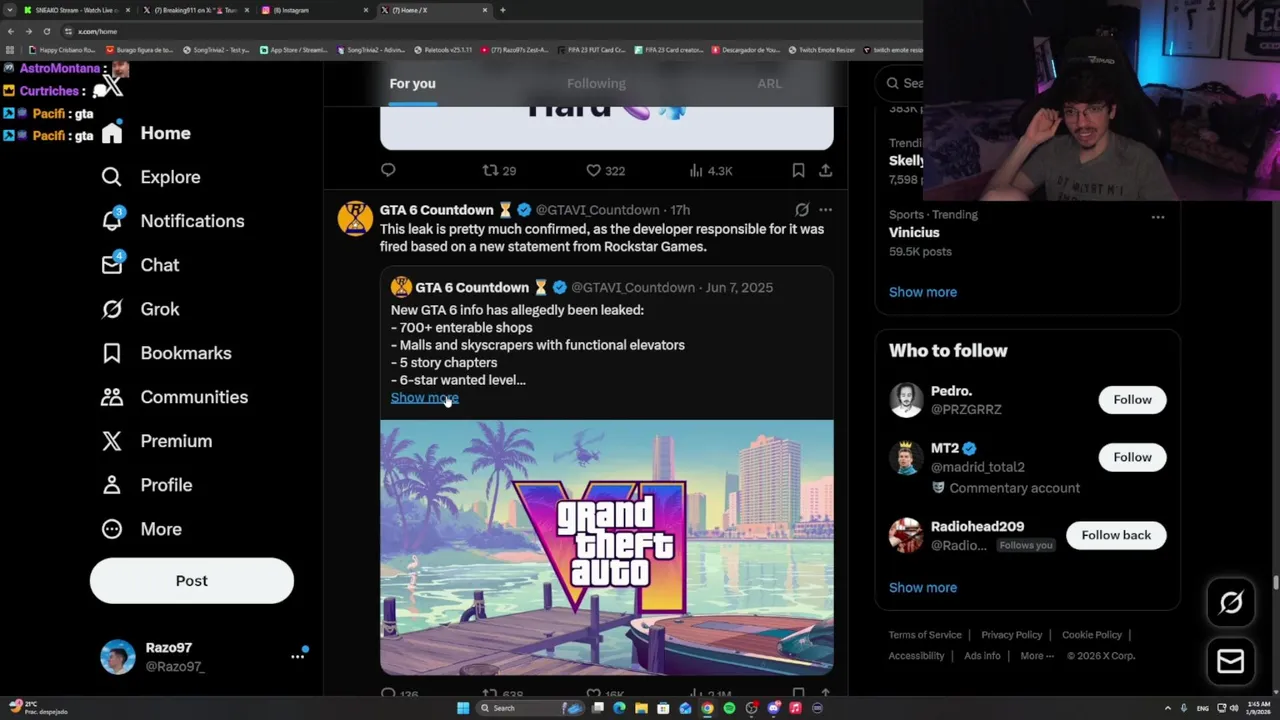
Task: Switch to the ARL tab
Action: 769,83
